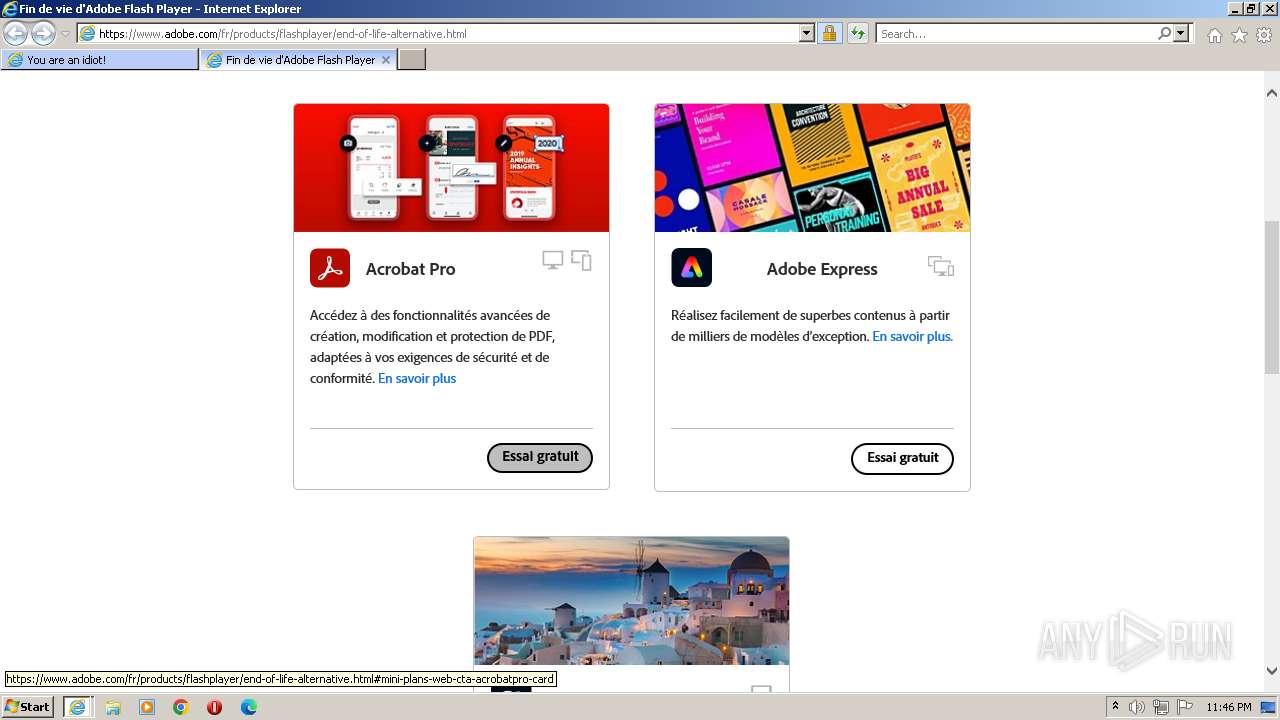Click the Home icon

(x=1214, y=35)
